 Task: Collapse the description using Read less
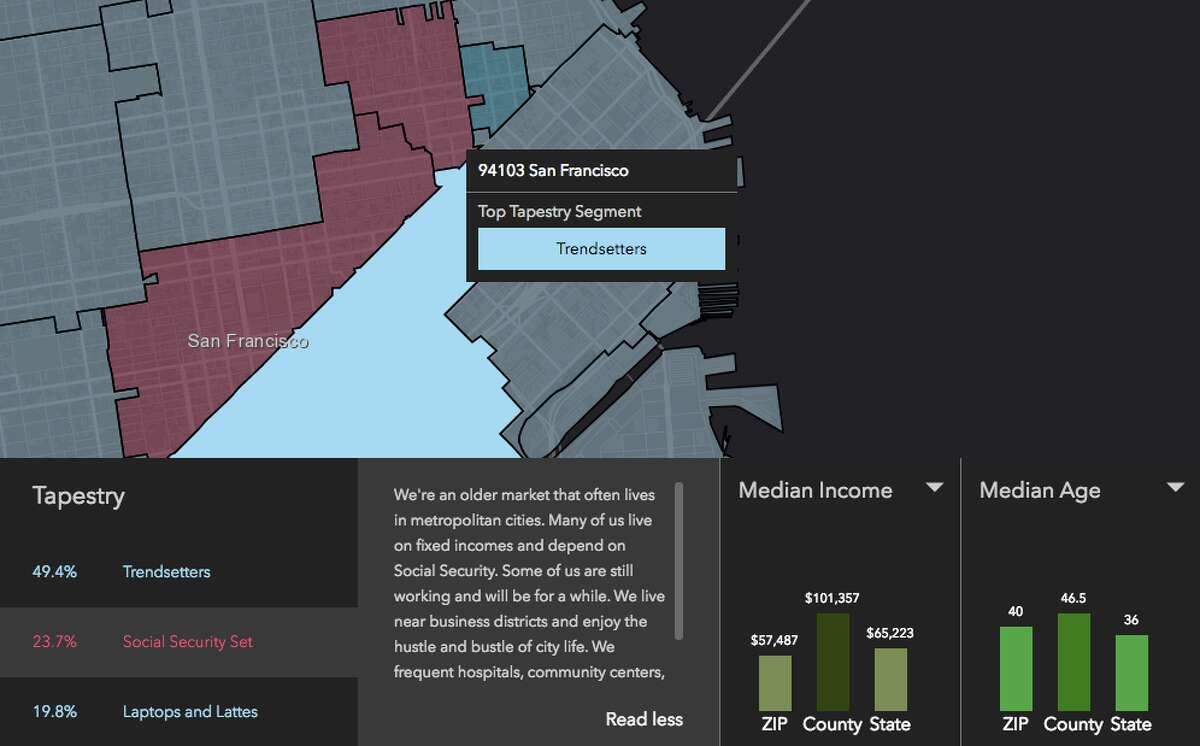[x=643, y=719]
